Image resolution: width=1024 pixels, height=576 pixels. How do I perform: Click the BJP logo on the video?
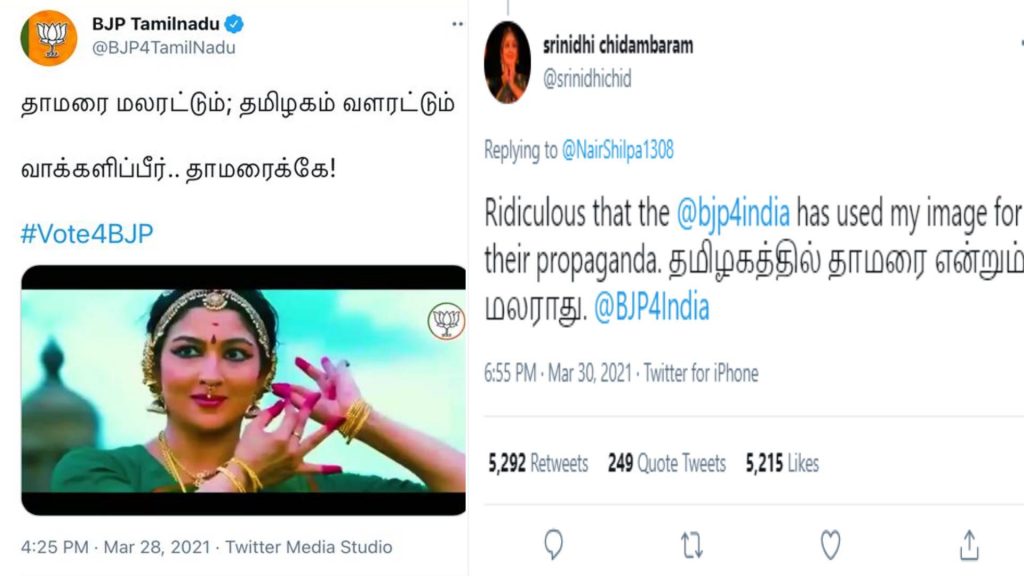[447, 321]
